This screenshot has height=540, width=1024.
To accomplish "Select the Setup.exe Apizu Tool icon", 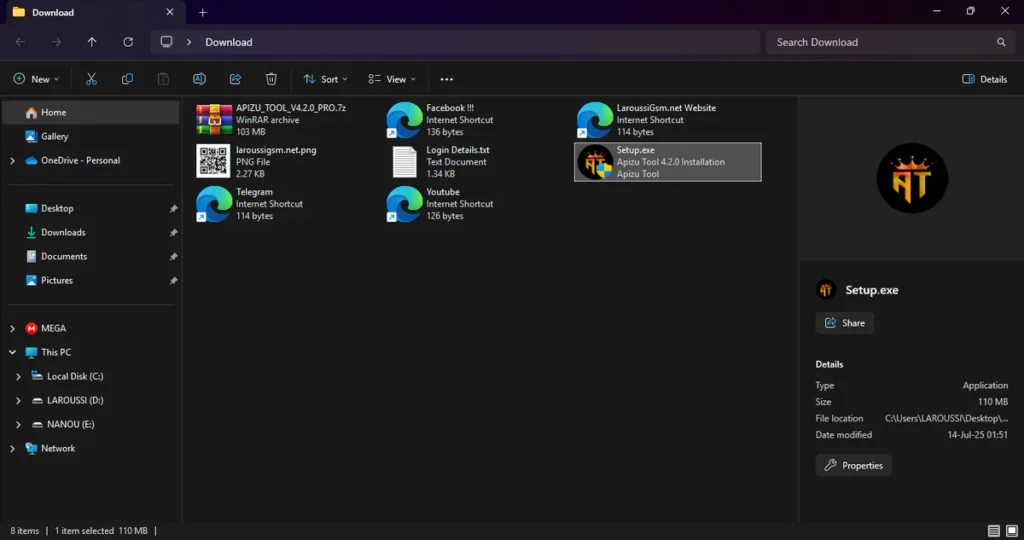I will pyautogui.click(x=595, y=162).
